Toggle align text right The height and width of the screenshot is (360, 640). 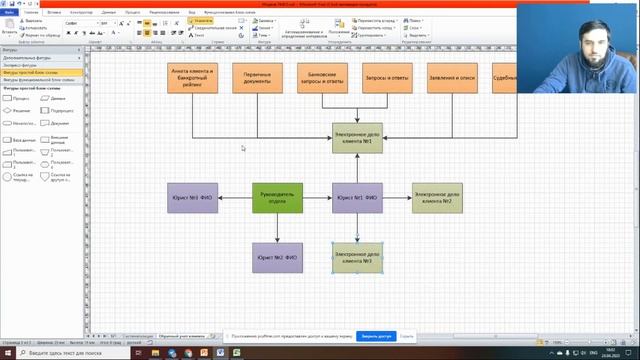(155, 33)
